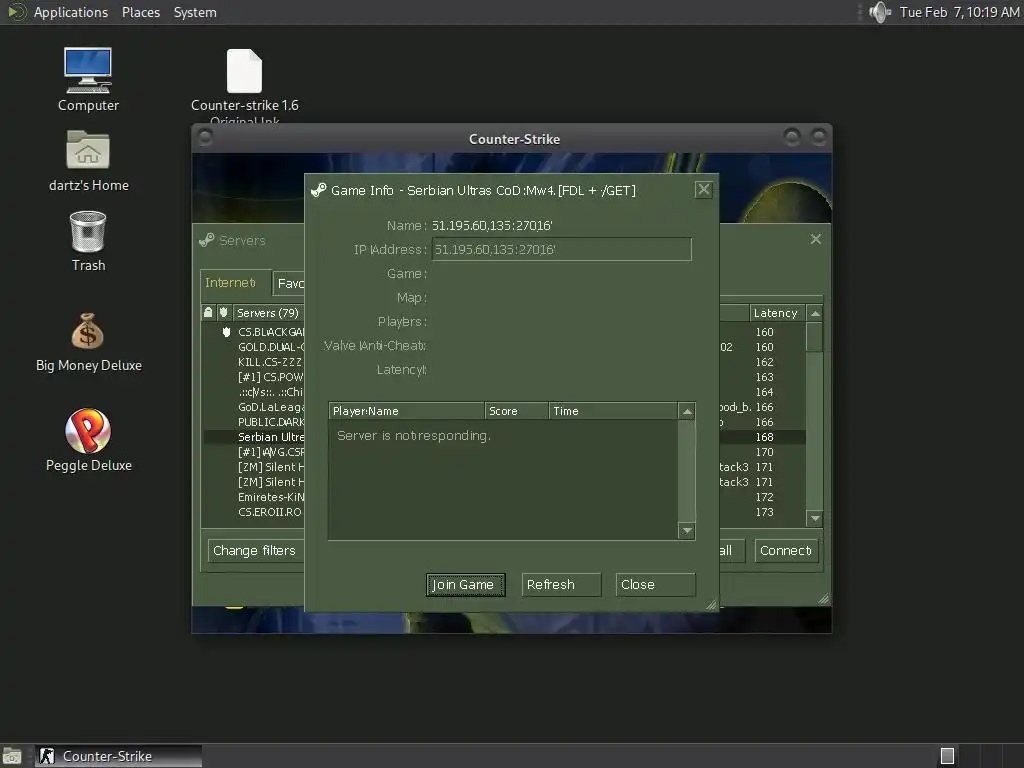1024x768 pixels.
Task: Sort by Servers (79) column header
Action: 268,313
